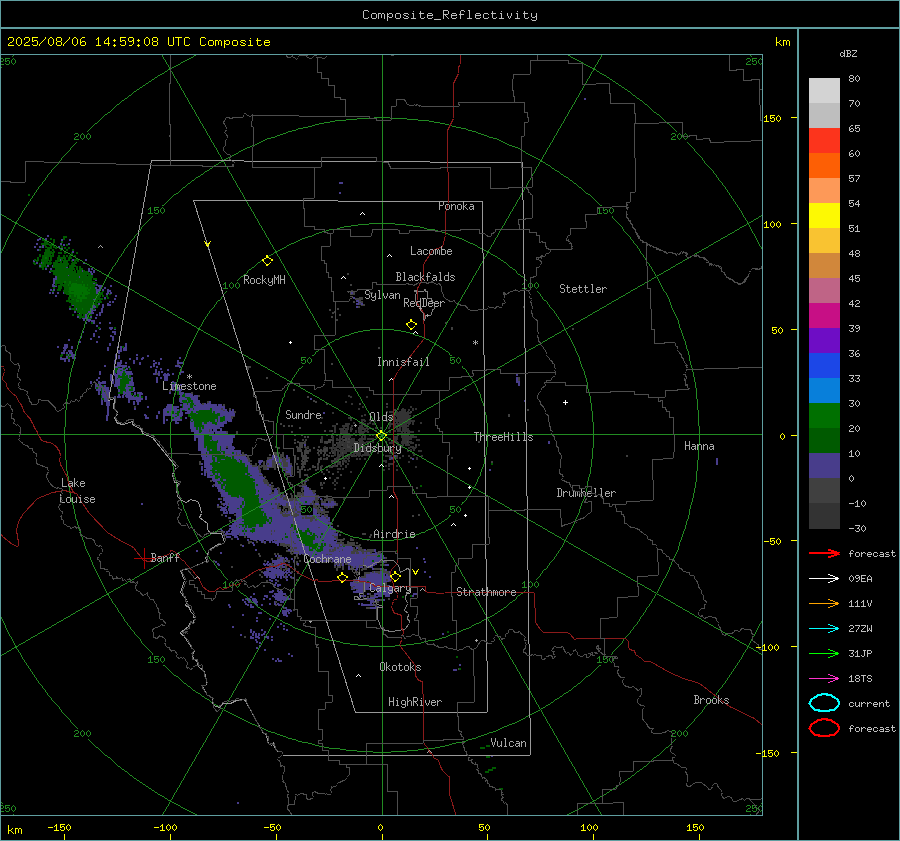Viewport: 900px width, 841px height.
Task: Click the Brooks label
Action: [x=711, y=700]
